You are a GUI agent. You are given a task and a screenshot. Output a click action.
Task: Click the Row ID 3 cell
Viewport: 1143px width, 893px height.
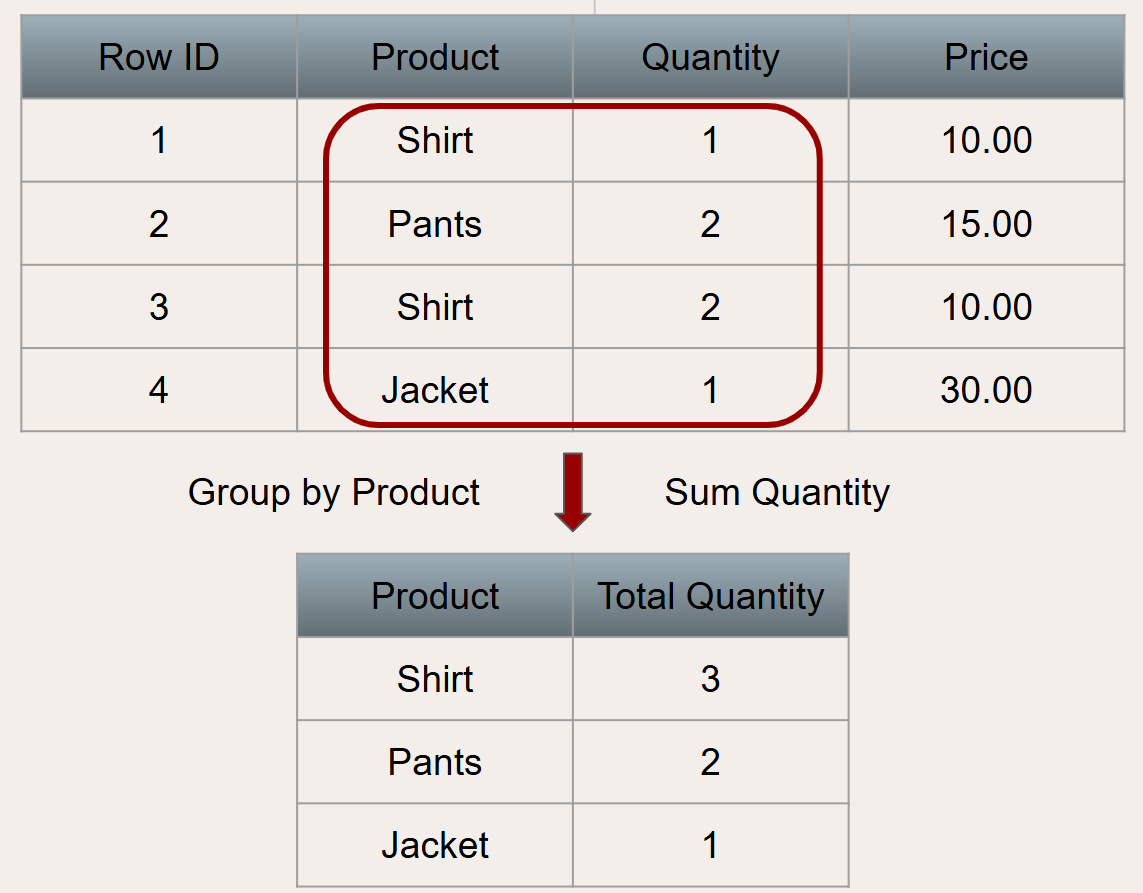pos(158,307)
